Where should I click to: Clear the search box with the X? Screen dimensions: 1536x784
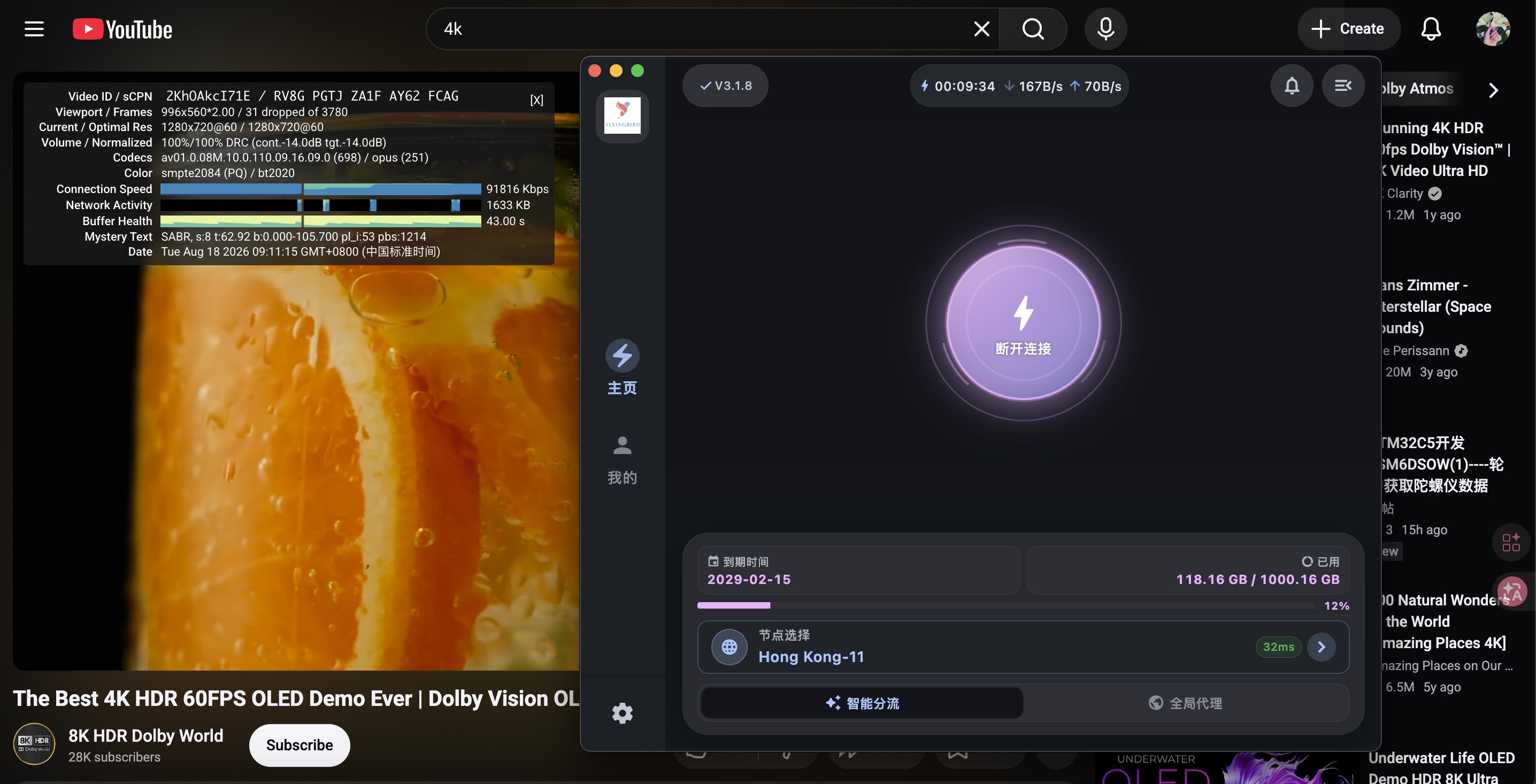[981, 29]
